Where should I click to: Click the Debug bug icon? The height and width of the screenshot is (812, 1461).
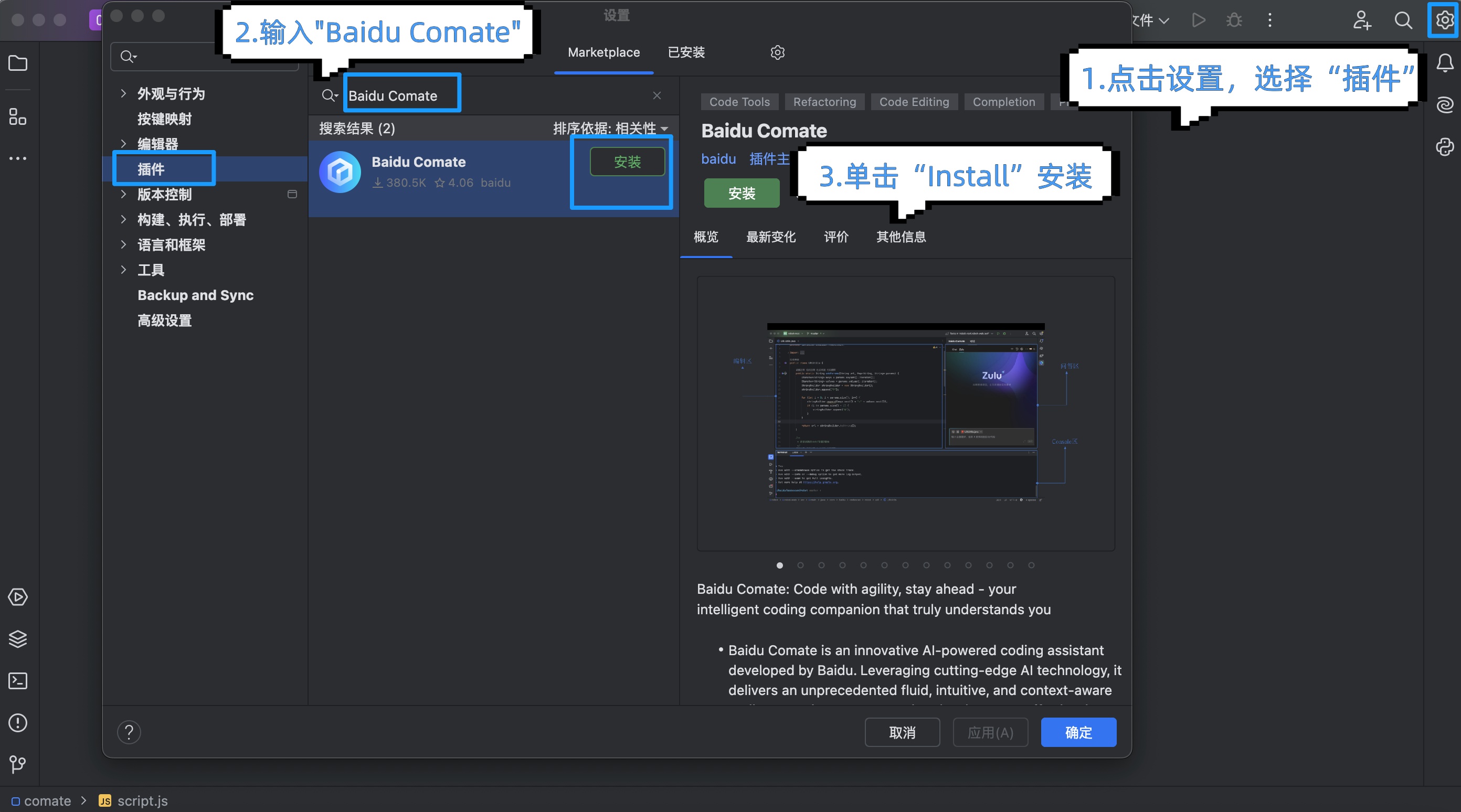click(1234, 20)
